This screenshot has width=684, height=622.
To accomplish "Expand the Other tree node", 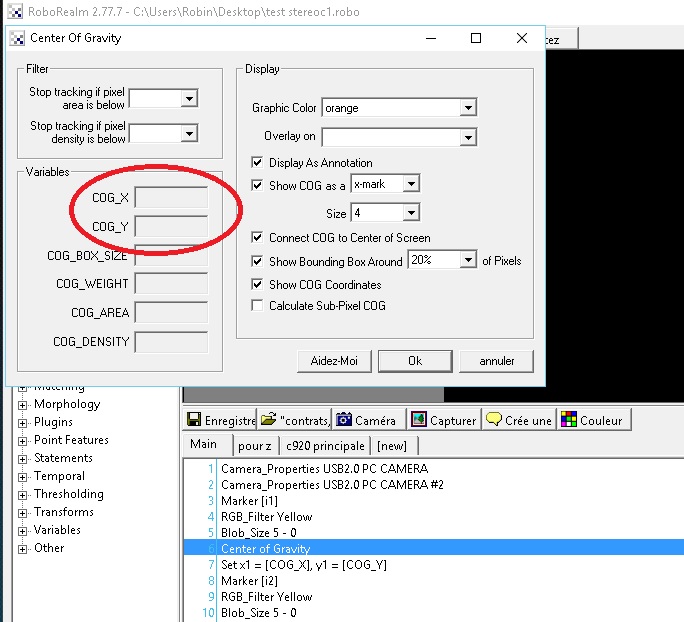I will pyautogui.click(x=22, y=549).
